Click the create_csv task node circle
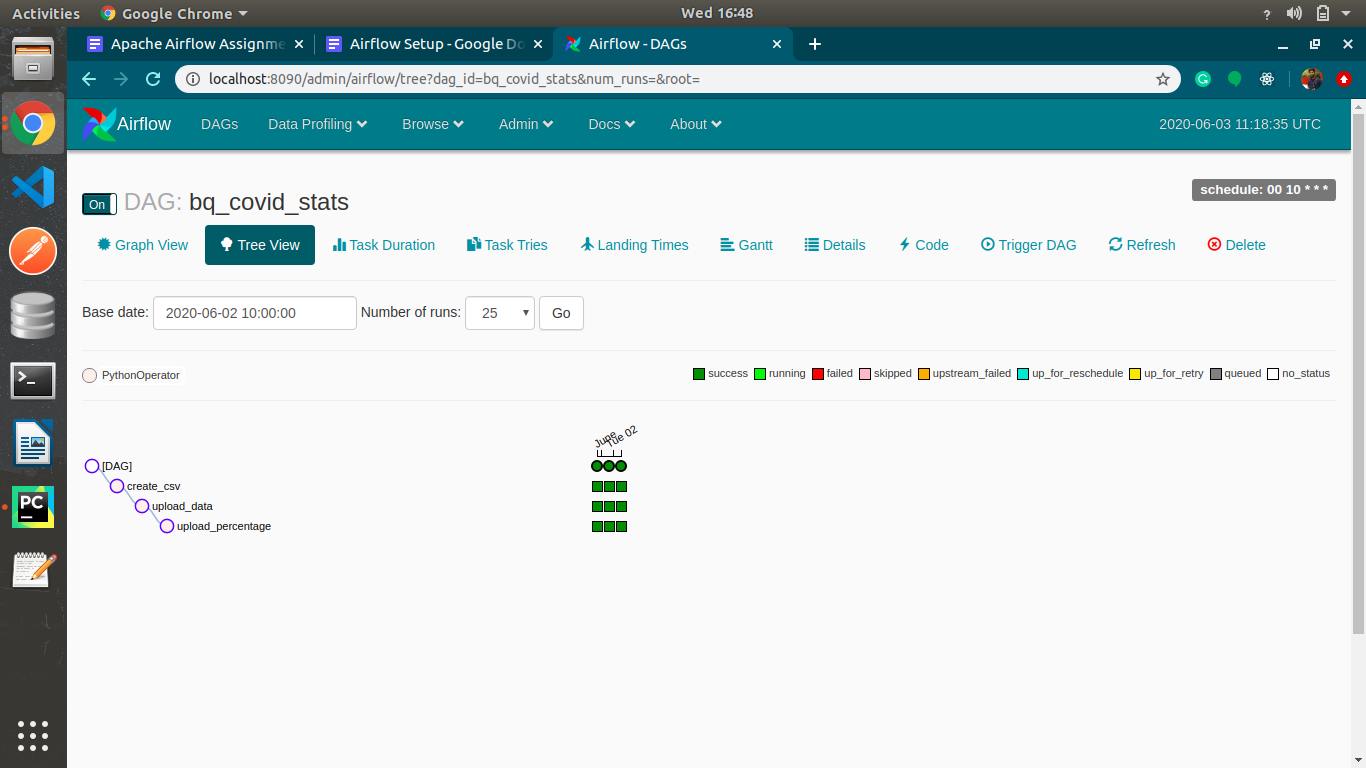1366x768 pixels. tap(117, 486)
